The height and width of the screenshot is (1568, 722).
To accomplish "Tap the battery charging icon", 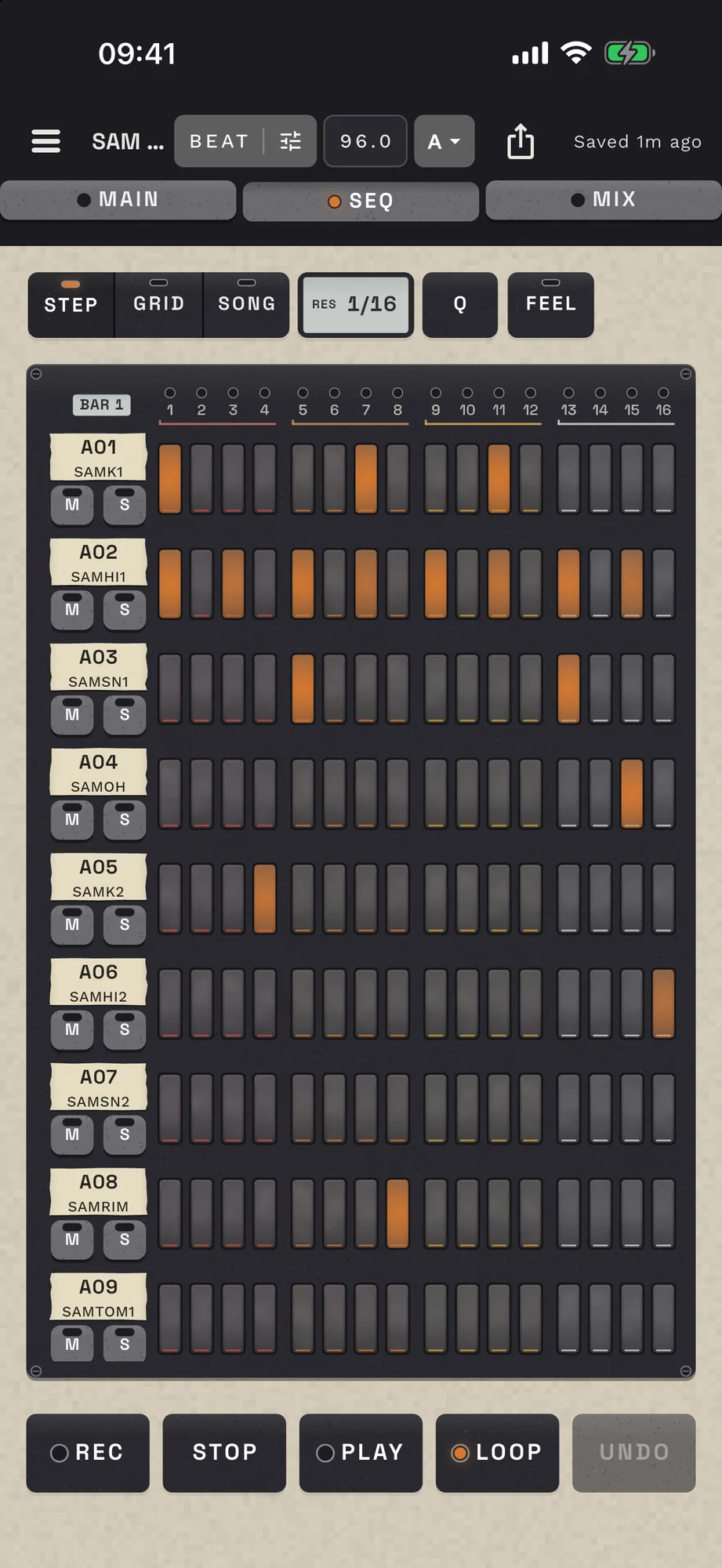I will tap(629, 53).
